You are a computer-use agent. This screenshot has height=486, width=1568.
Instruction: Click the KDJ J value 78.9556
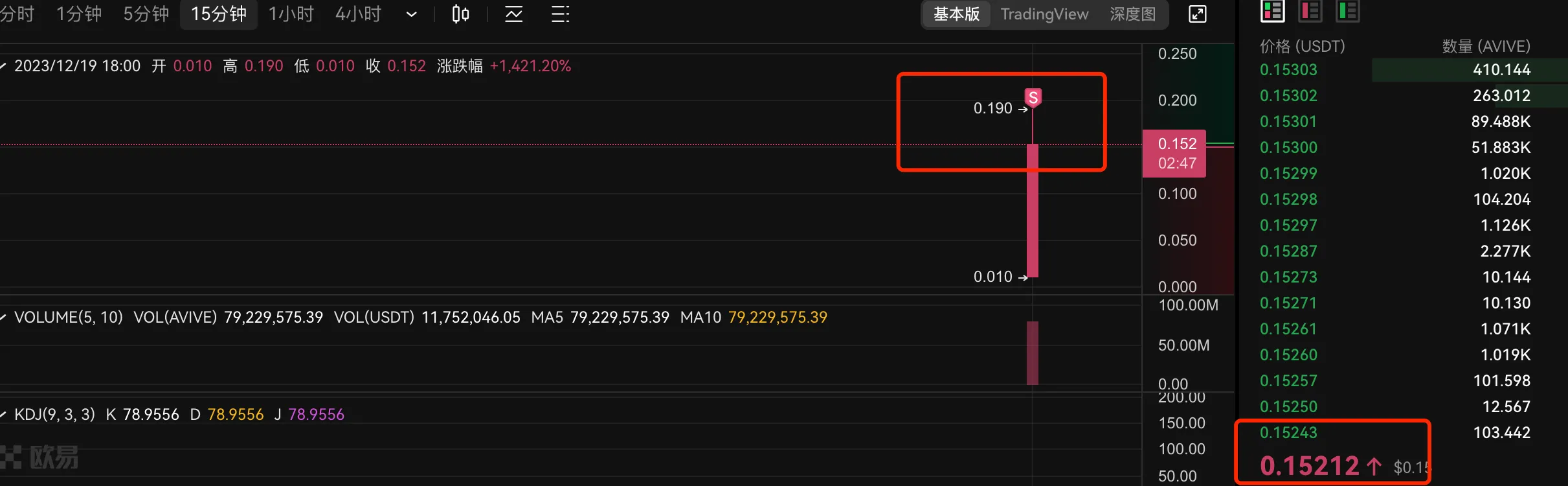[x=316, y=415]
